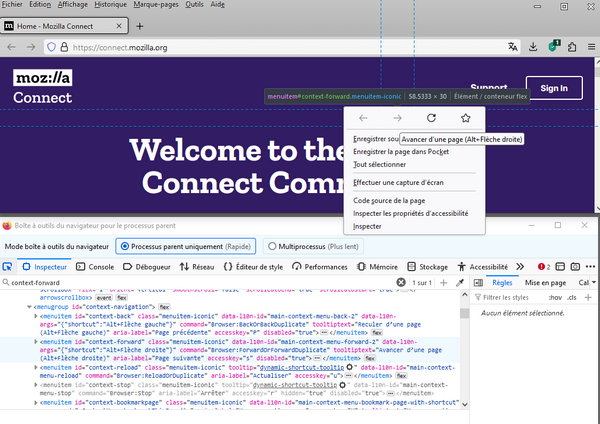Toggle the three-pane inspector icon

point(478,282)
